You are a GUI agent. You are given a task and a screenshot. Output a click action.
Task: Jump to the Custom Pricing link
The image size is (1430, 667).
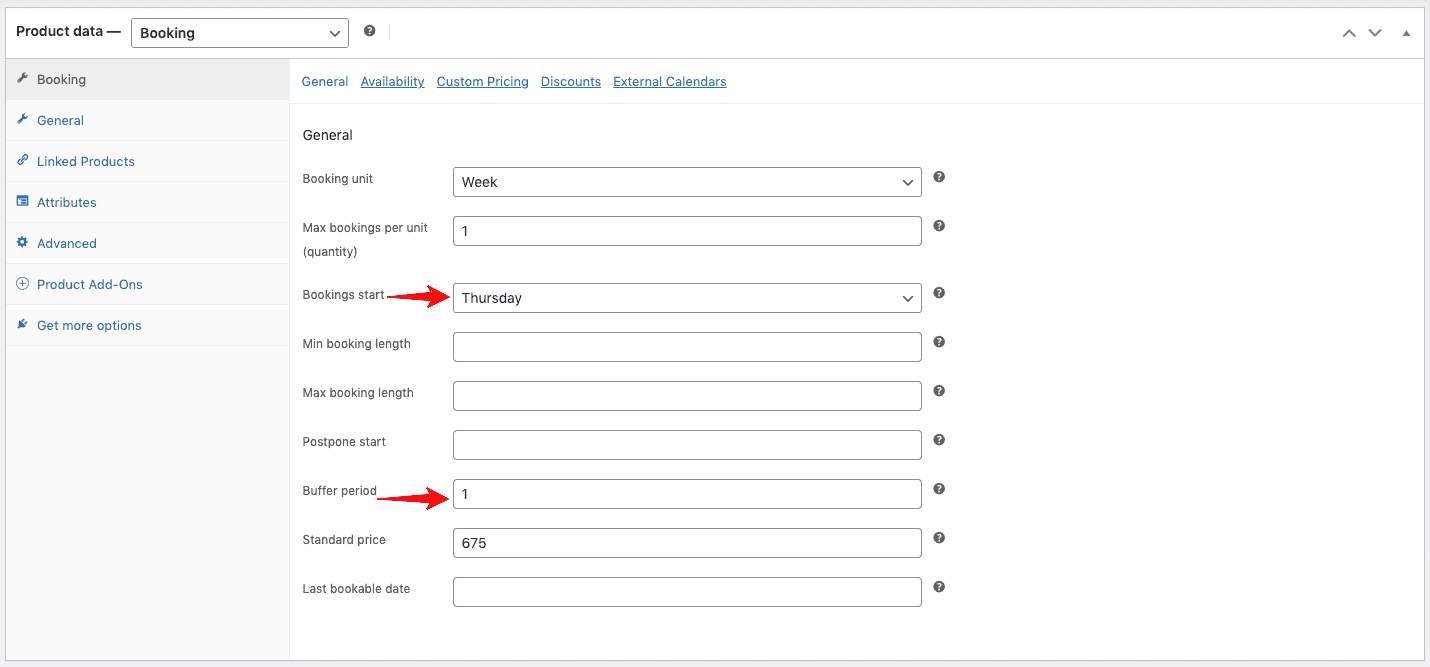[x=482, y=82]
